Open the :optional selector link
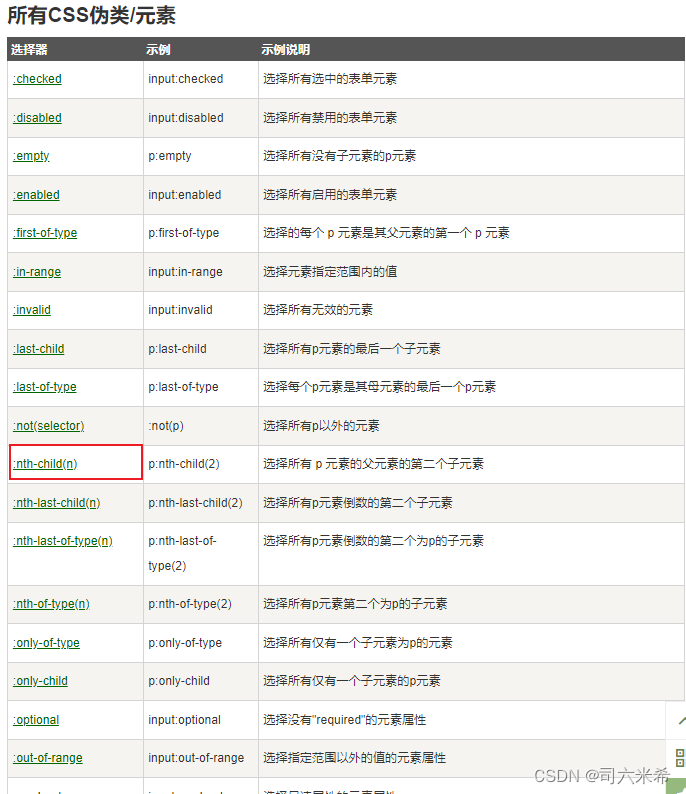 point(36,720)
